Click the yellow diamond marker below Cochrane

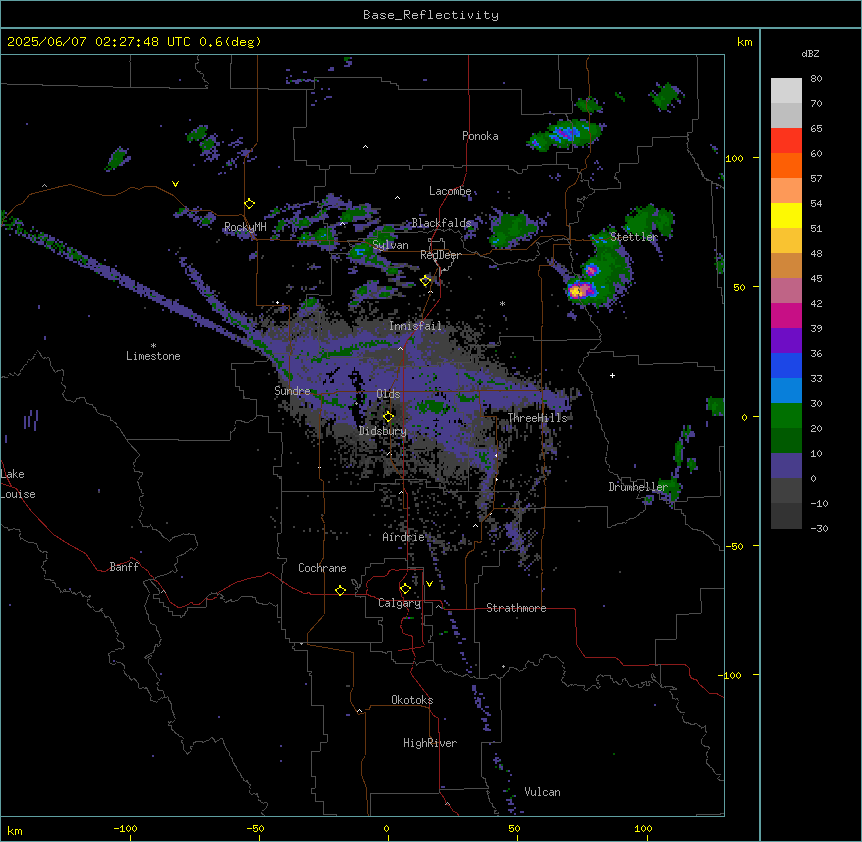click(x=340, y=590)
